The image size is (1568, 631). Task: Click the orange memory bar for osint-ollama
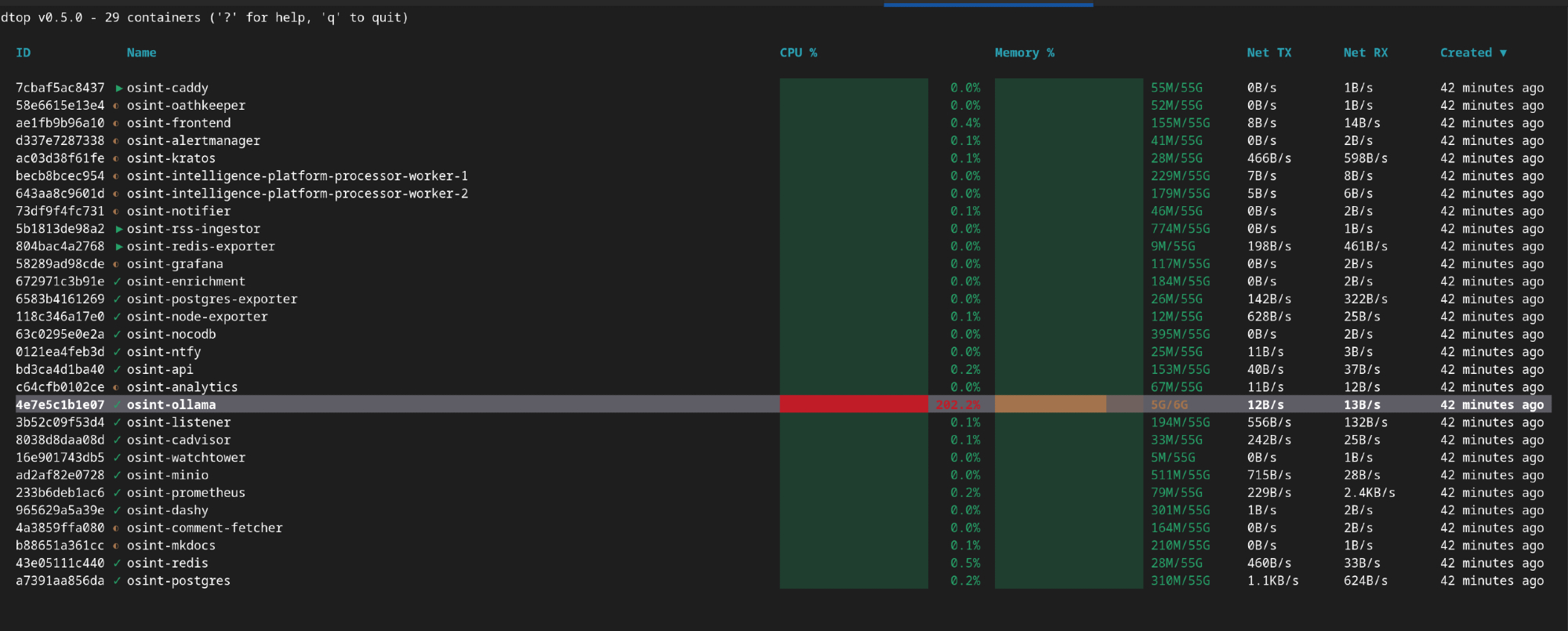(x=1050, y=404)
